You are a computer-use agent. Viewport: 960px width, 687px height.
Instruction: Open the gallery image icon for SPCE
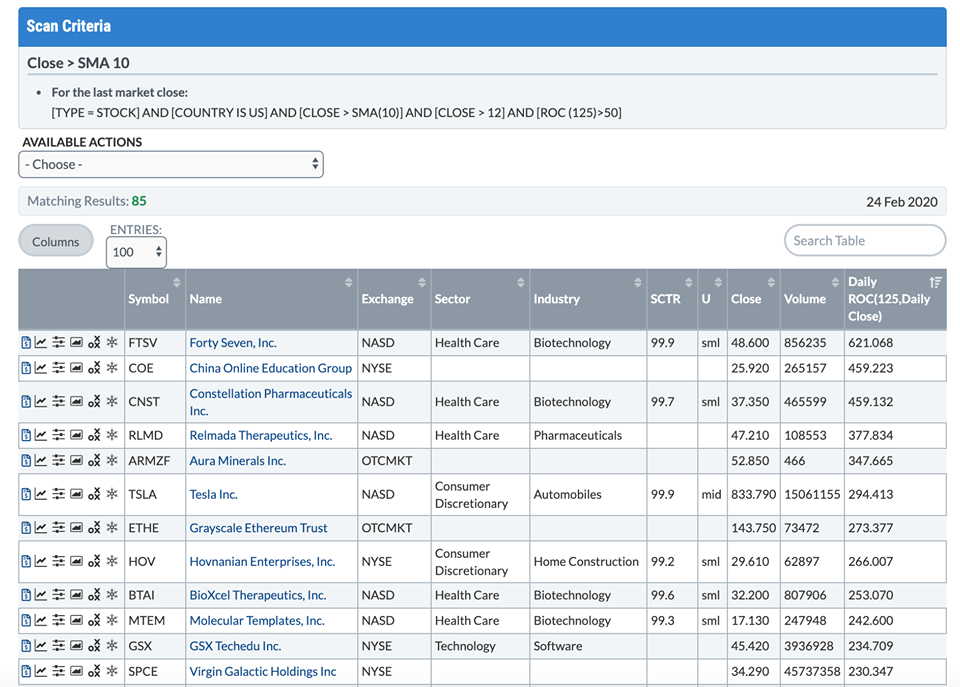(77, 671)
